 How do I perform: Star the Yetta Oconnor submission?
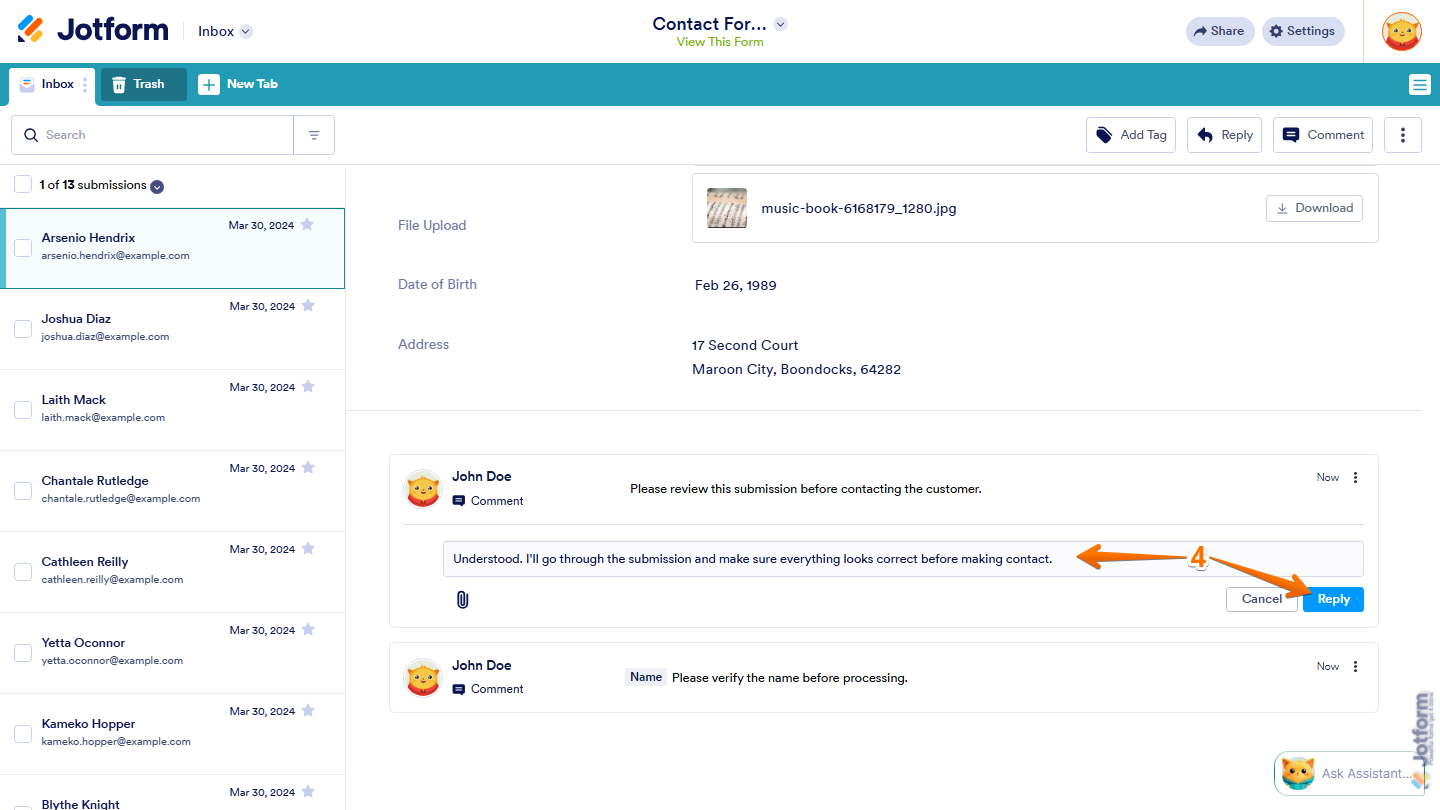[308, 630]
